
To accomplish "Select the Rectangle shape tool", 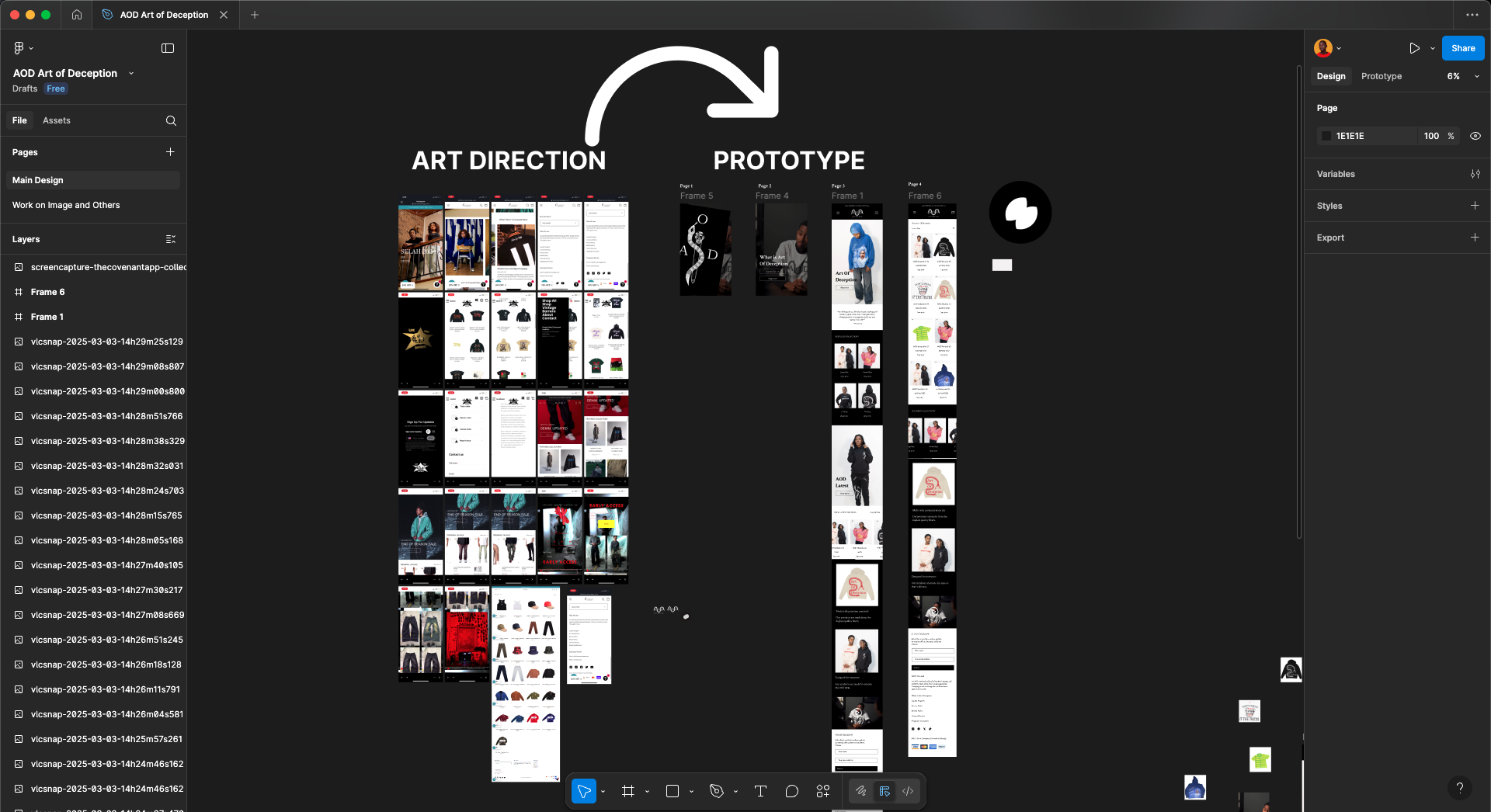I will tap(673, 791).
